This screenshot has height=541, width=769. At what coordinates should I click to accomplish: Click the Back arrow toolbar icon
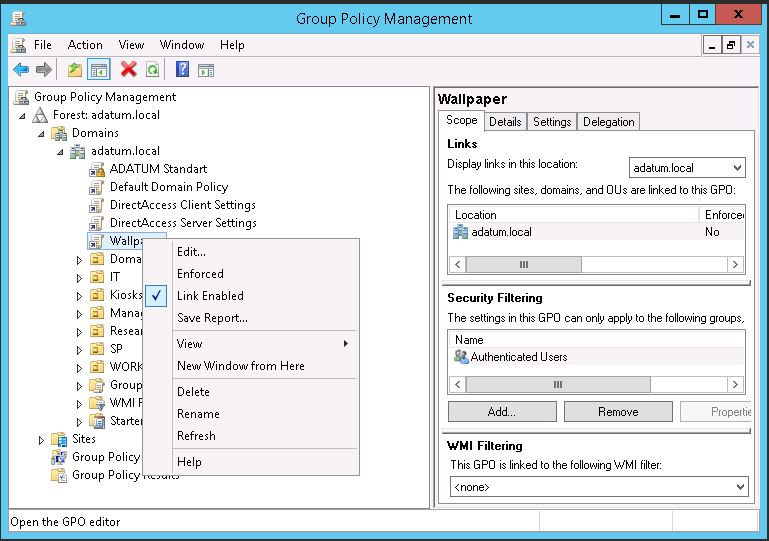[x=21, y=70]
